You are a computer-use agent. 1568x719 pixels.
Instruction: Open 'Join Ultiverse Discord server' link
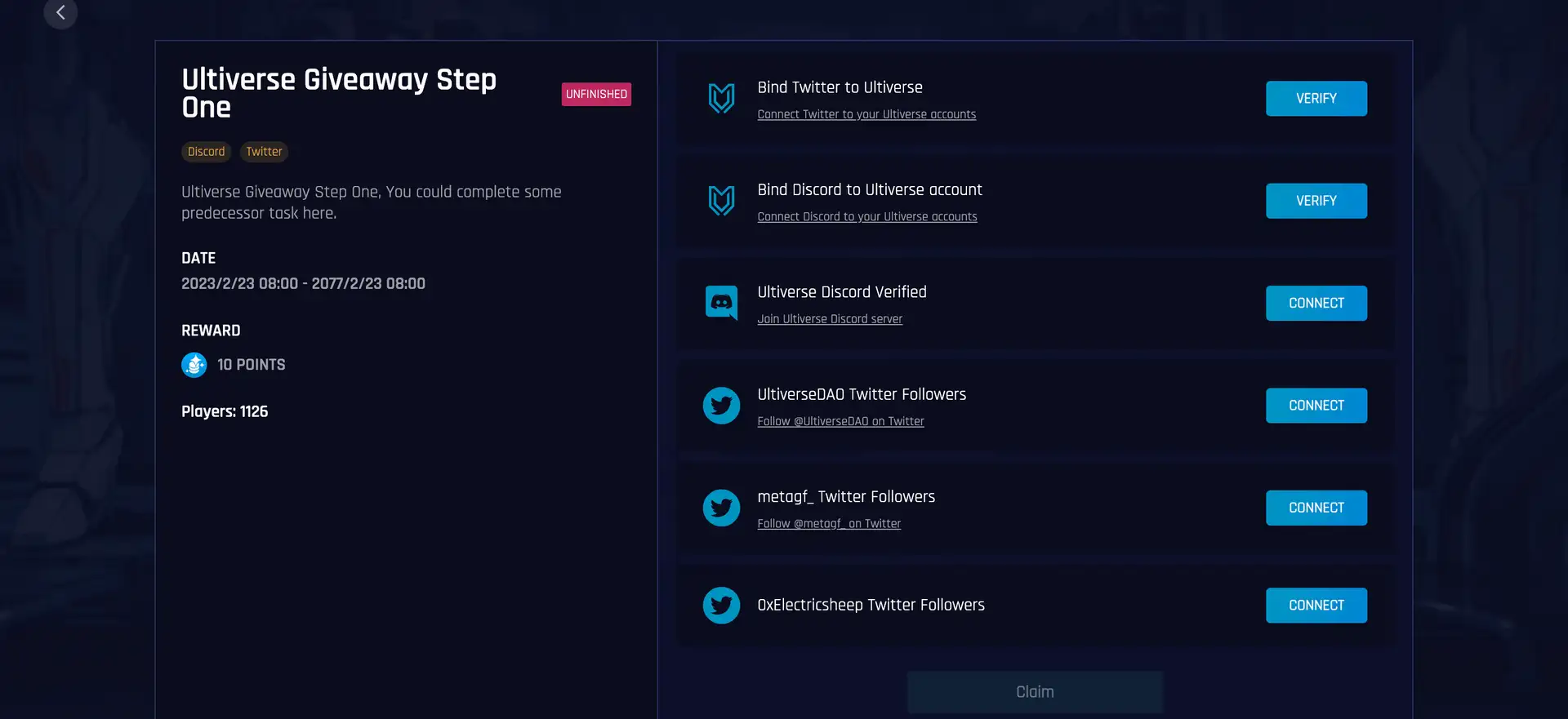tap(829, 319)
